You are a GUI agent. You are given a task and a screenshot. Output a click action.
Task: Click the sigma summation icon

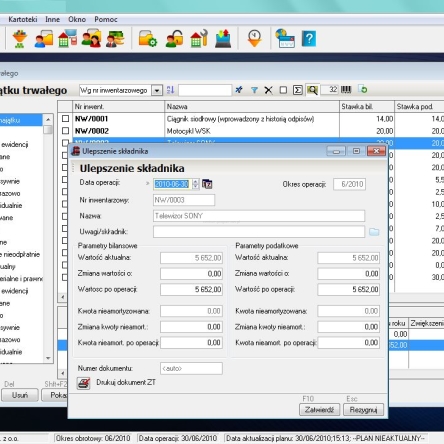tap(298, 90)
